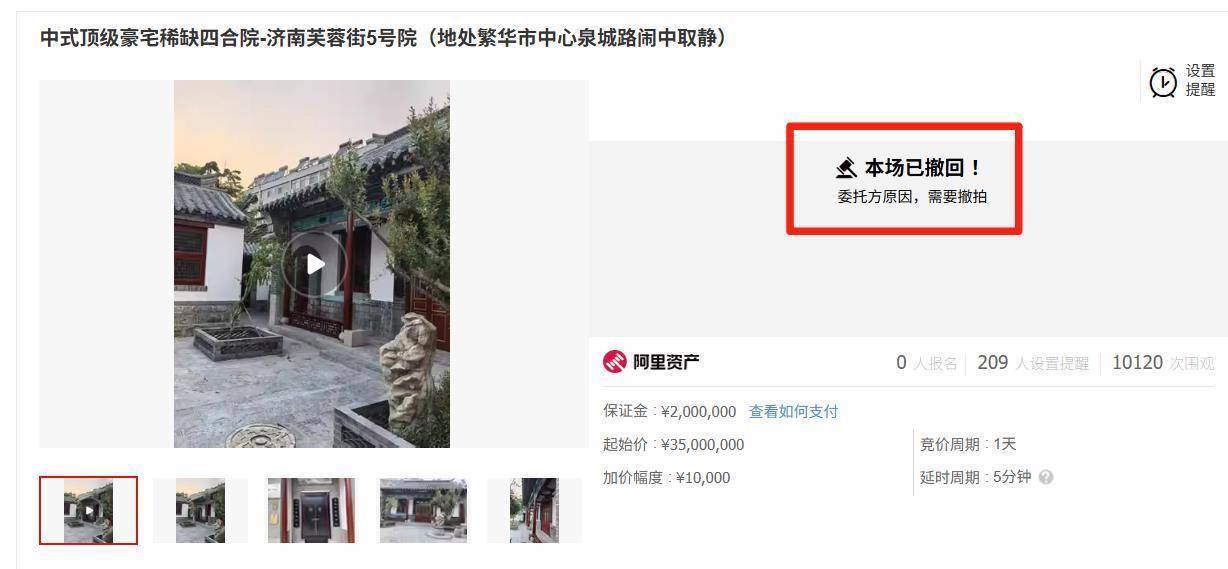Select the first video thumbnail with play icon
The height and width of the screenshot is (569, 1228).
(88, 510)
